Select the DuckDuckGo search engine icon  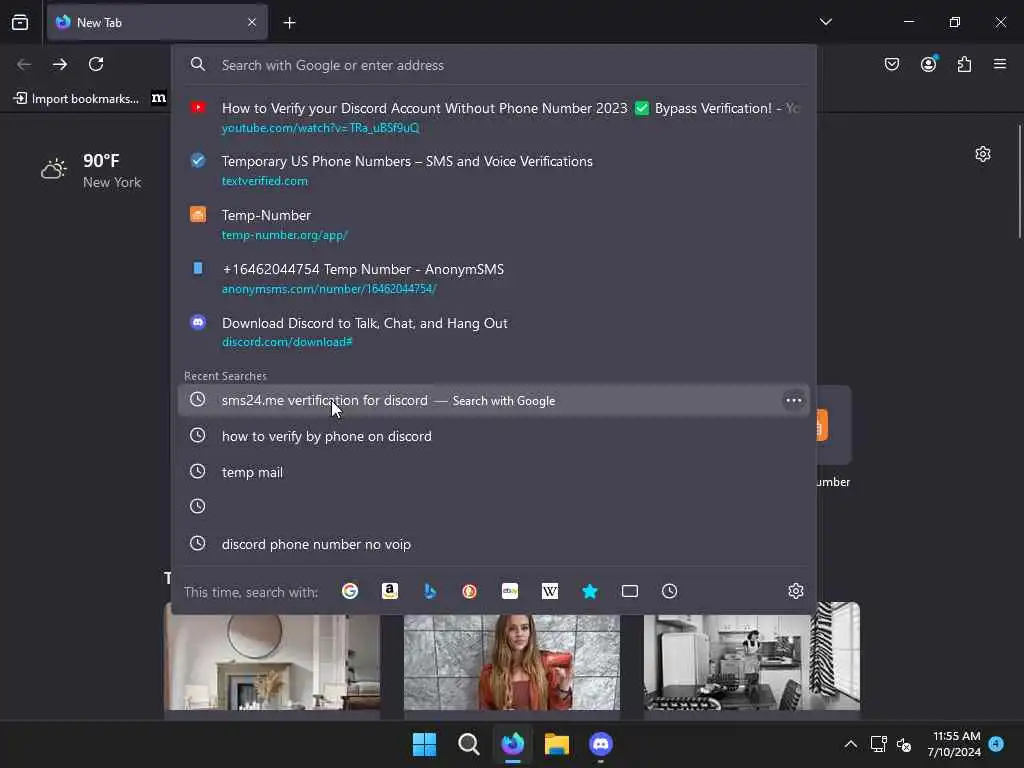click(470, 591)
